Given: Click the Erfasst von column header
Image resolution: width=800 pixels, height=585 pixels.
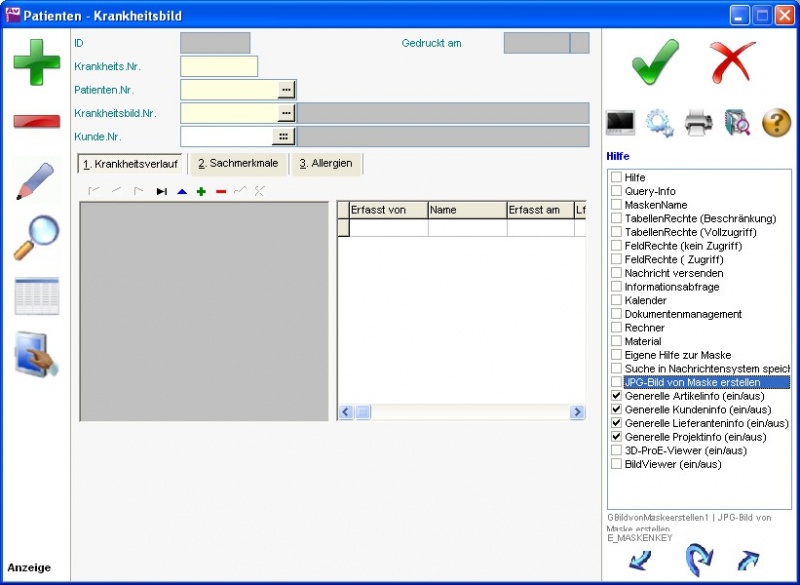Looking at the screenshot, I should tap(387, 210).
